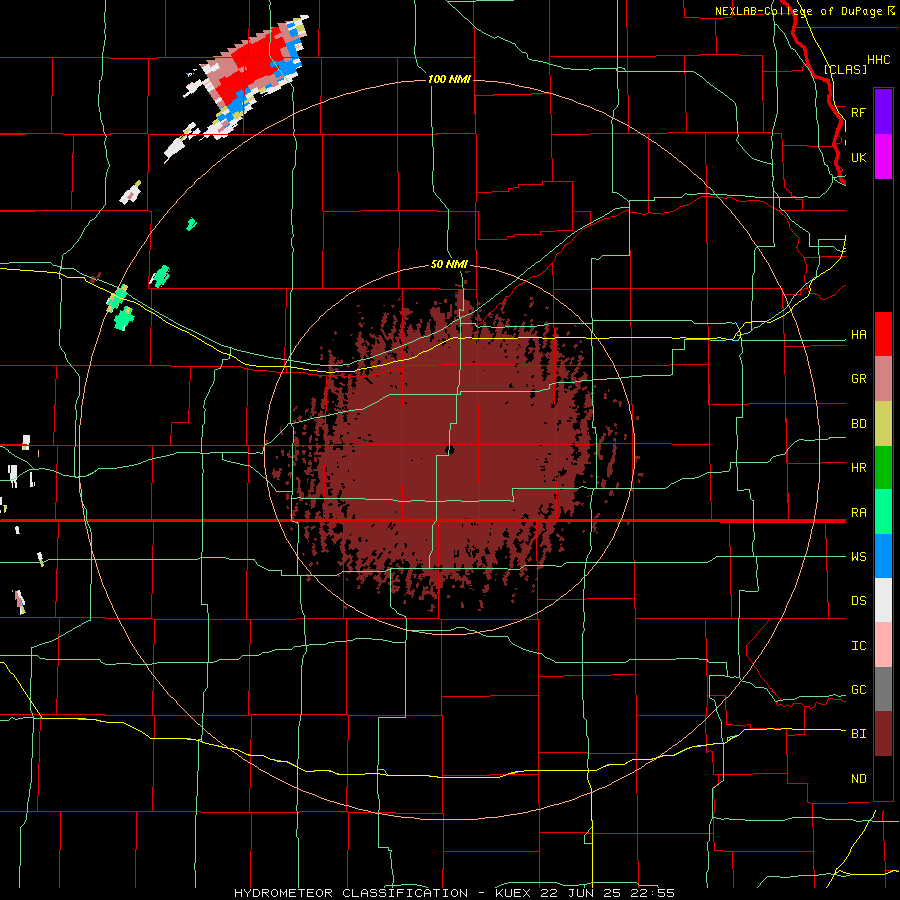Click the 'GR' legend label
Screen dimensions: 900x900
pyautogui.click(x=858, y=378)
